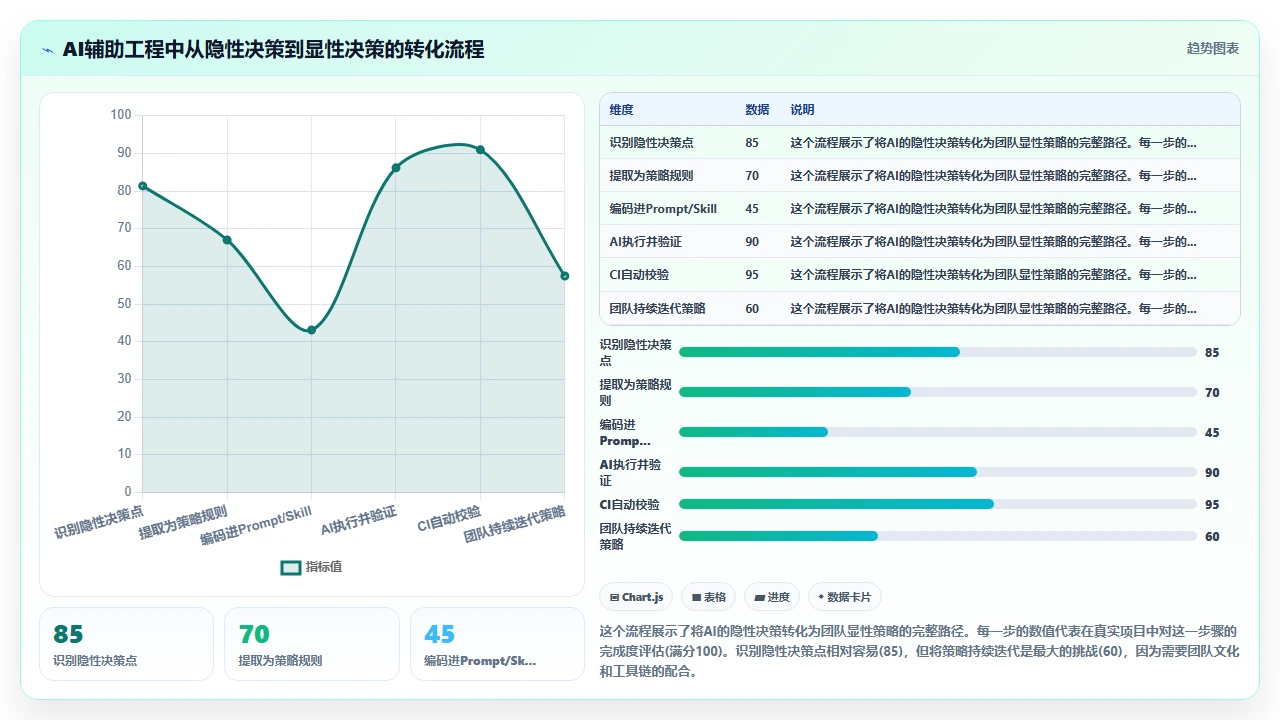Toggle the 指标值 legend swatch

point(291,567)
